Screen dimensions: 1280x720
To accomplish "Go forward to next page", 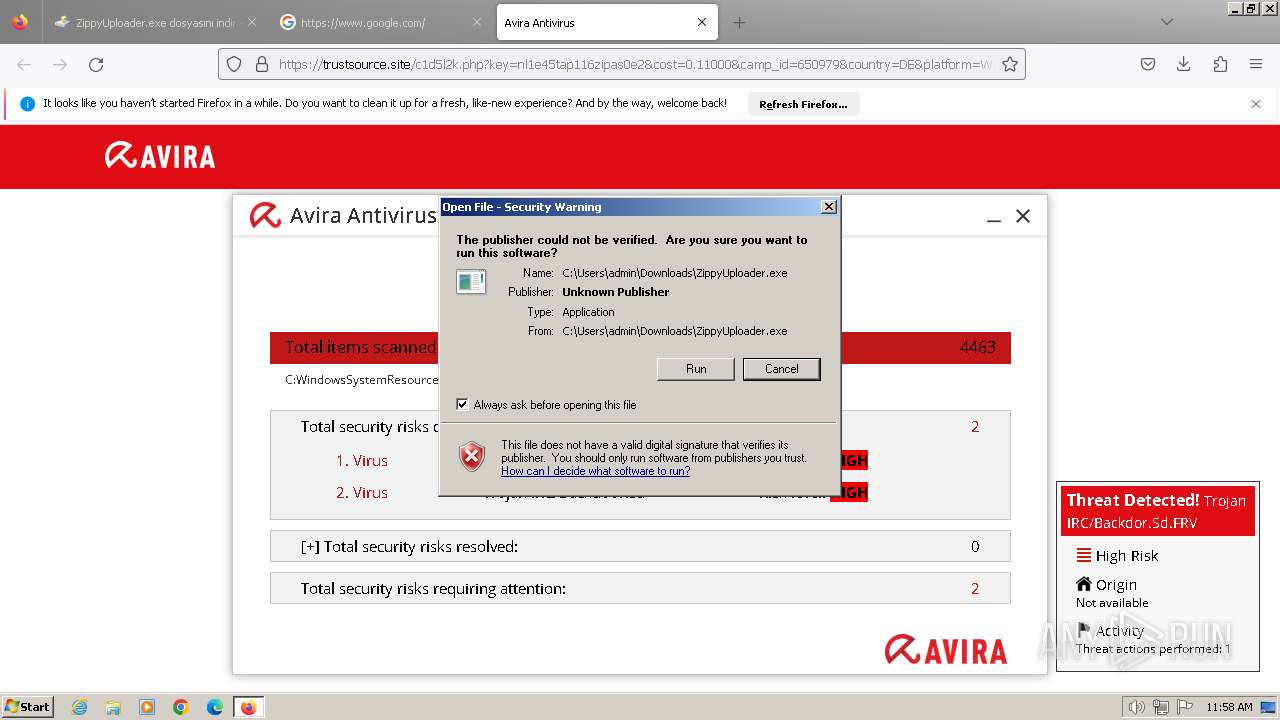I will coord(60,64).
